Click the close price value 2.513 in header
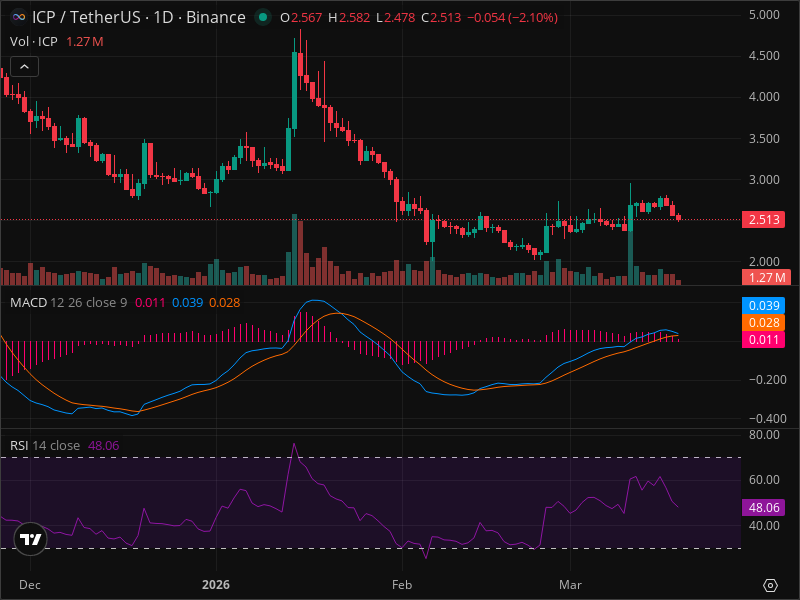 coord(445,17)
